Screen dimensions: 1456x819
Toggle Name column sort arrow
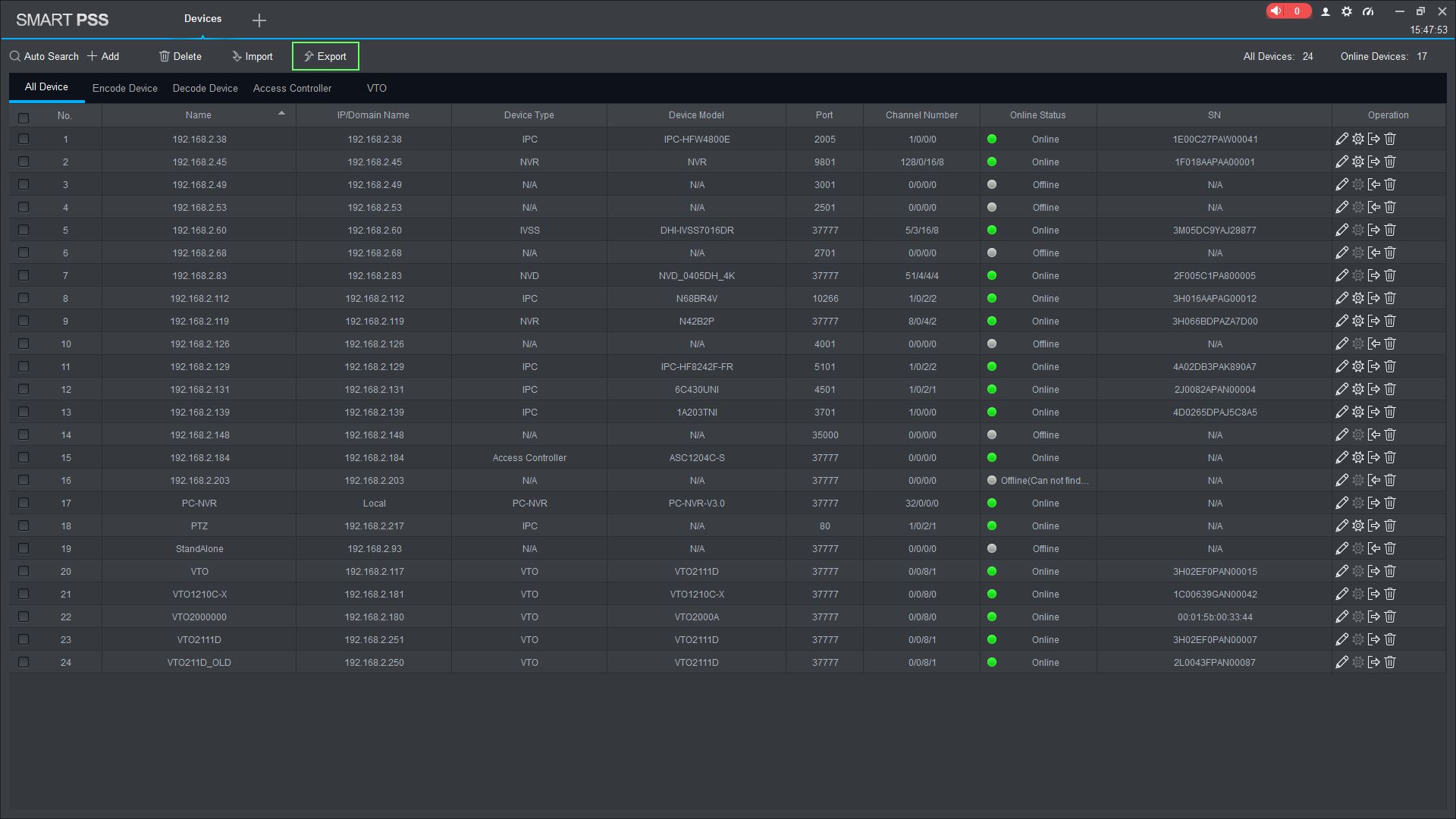(281, 114)
